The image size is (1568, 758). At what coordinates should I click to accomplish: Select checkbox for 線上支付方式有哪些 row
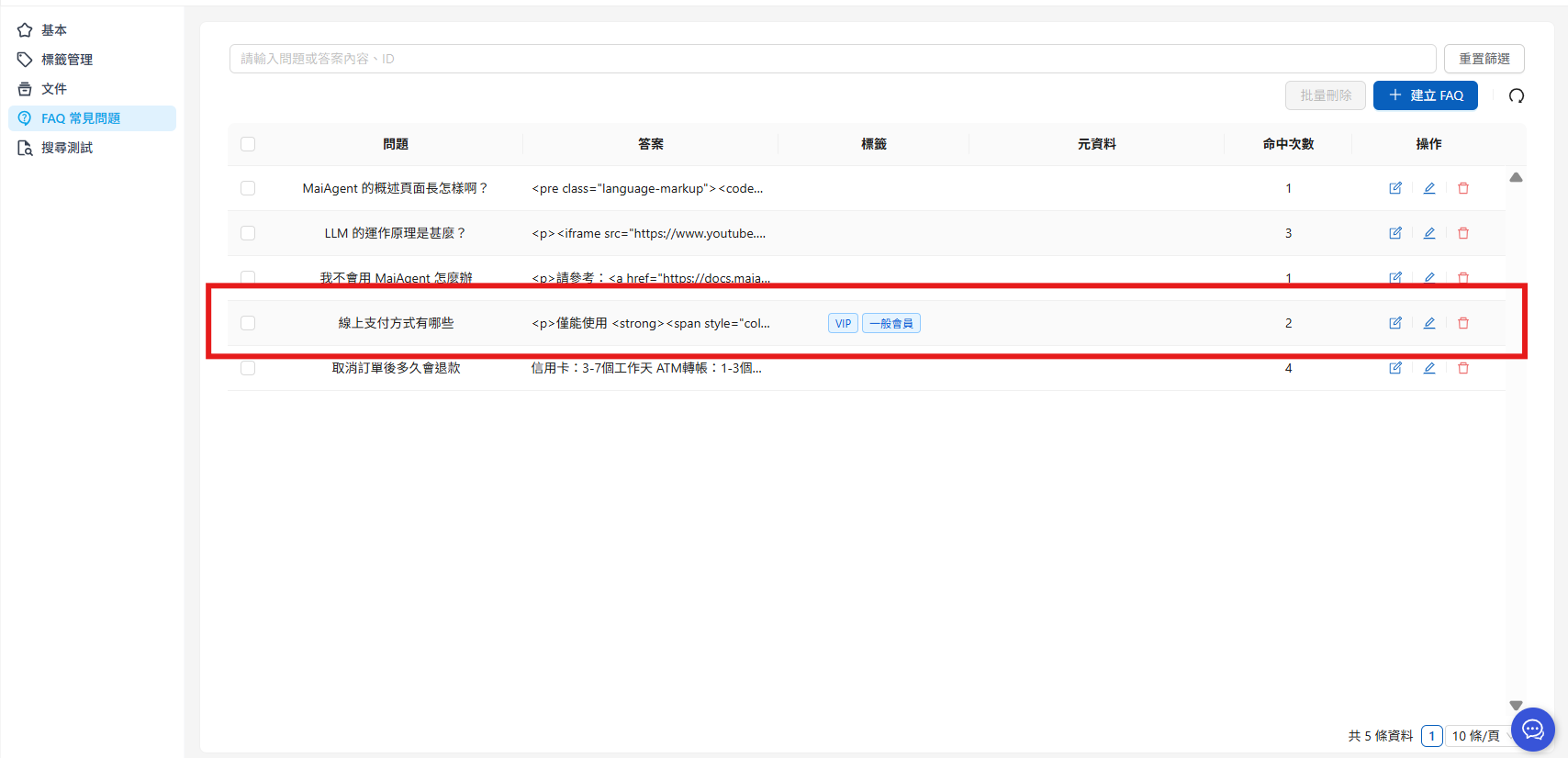pyautogui.click(x=248, y=323)
